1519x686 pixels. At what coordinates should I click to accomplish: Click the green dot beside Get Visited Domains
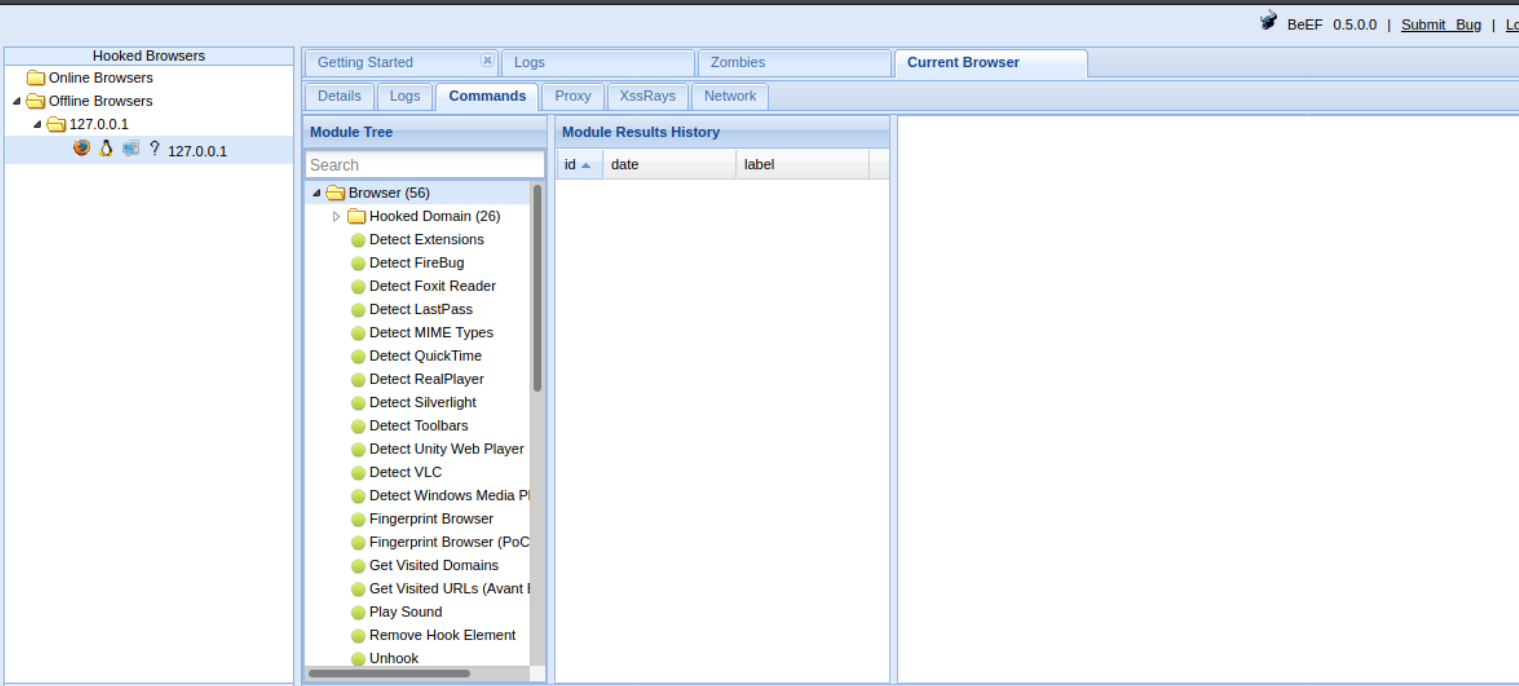tap(358, 566)
